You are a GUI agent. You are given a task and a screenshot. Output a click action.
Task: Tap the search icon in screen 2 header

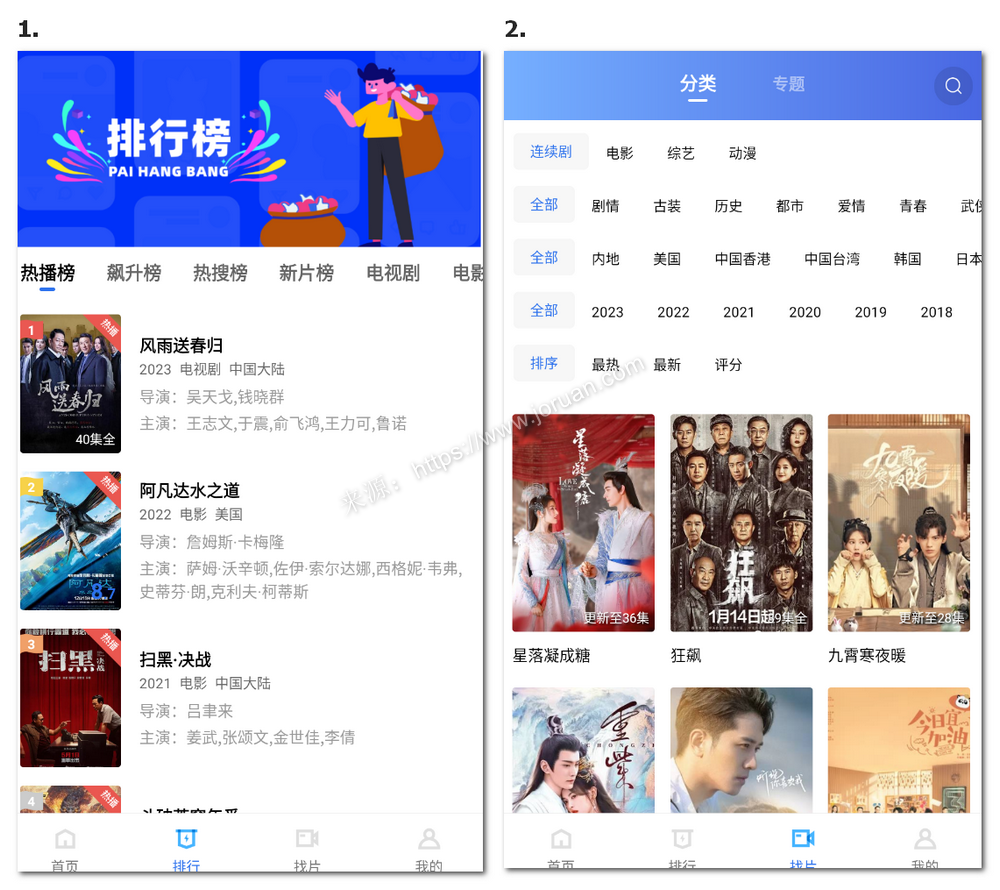point(953,86)
